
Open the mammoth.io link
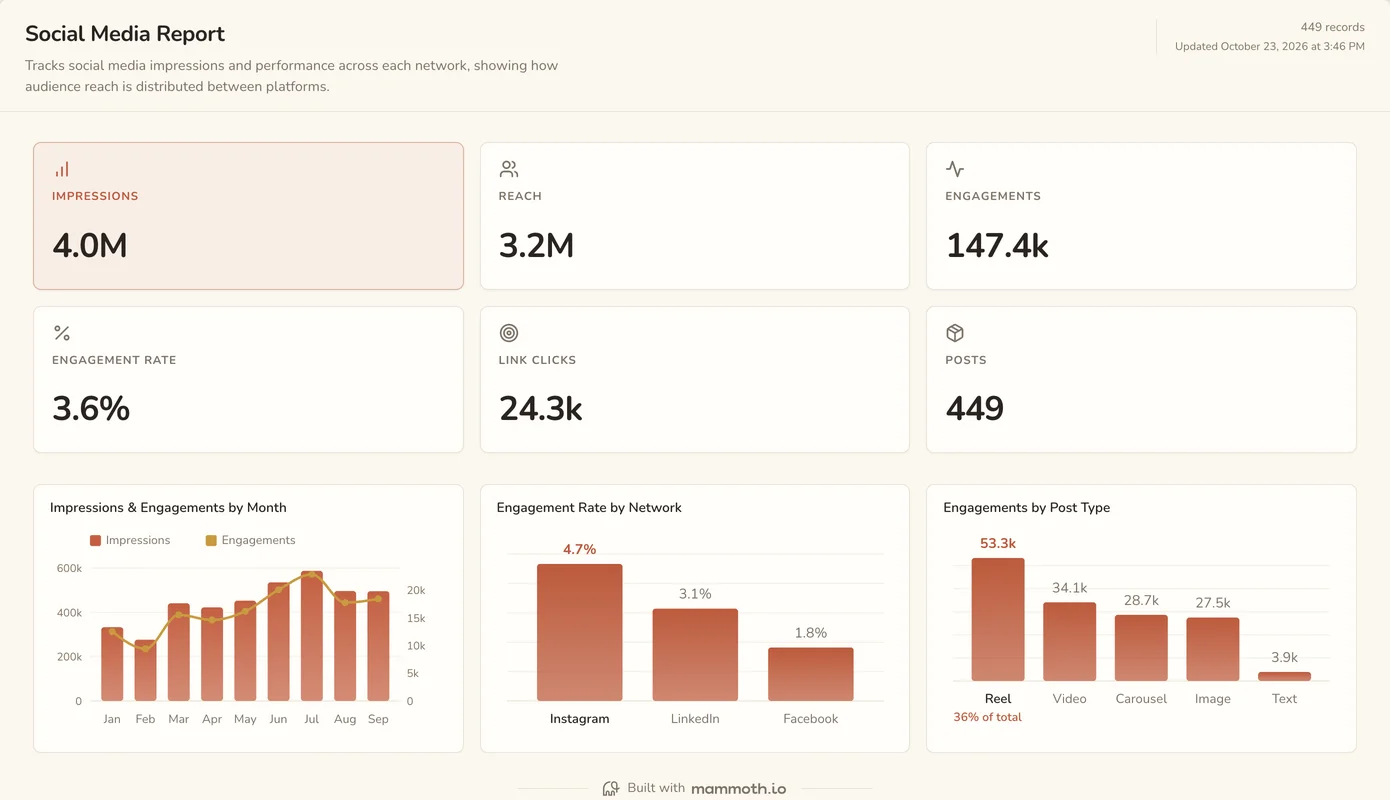[739, 789]
